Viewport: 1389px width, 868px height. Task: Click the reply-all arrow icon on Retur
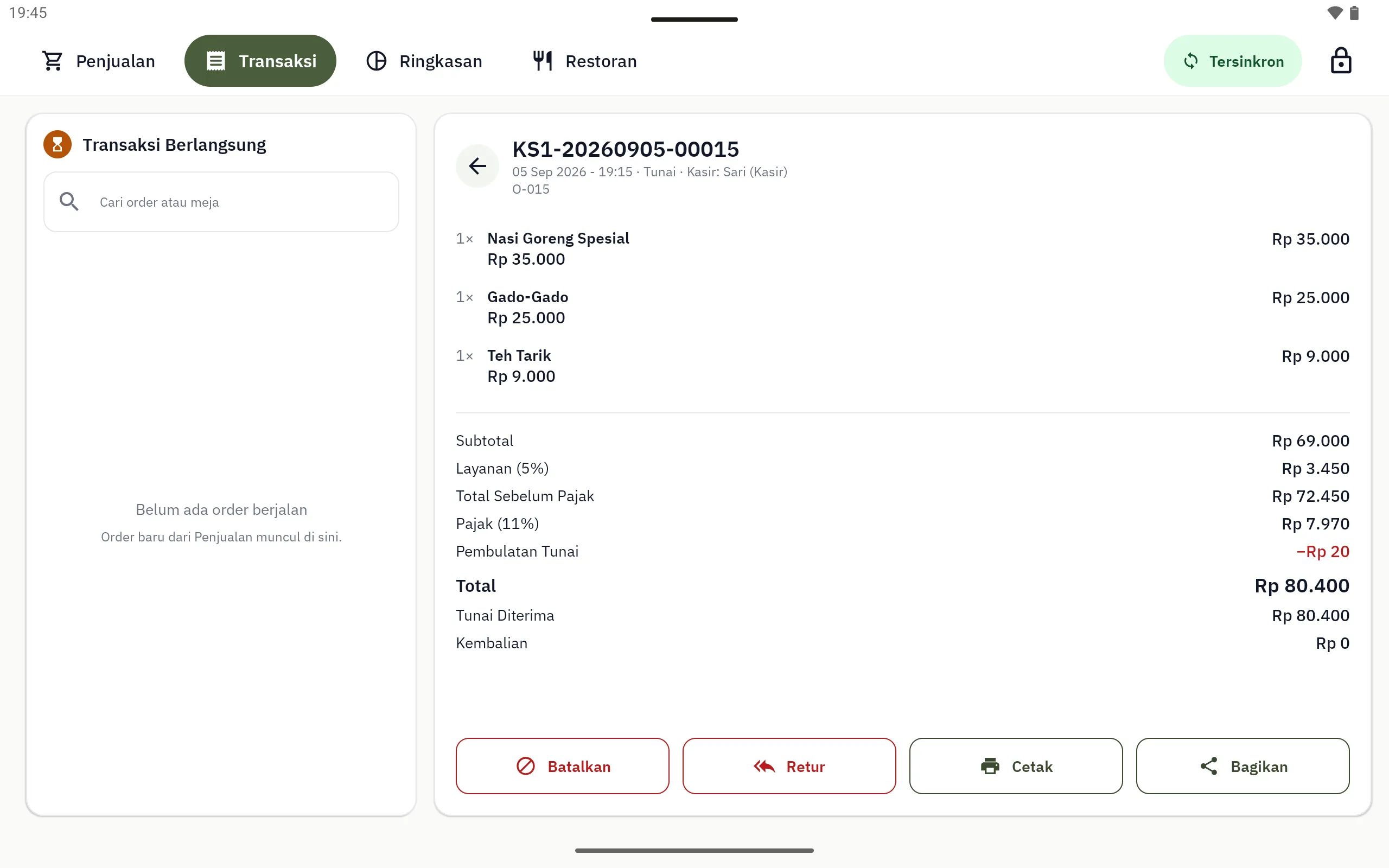(764, 767)
